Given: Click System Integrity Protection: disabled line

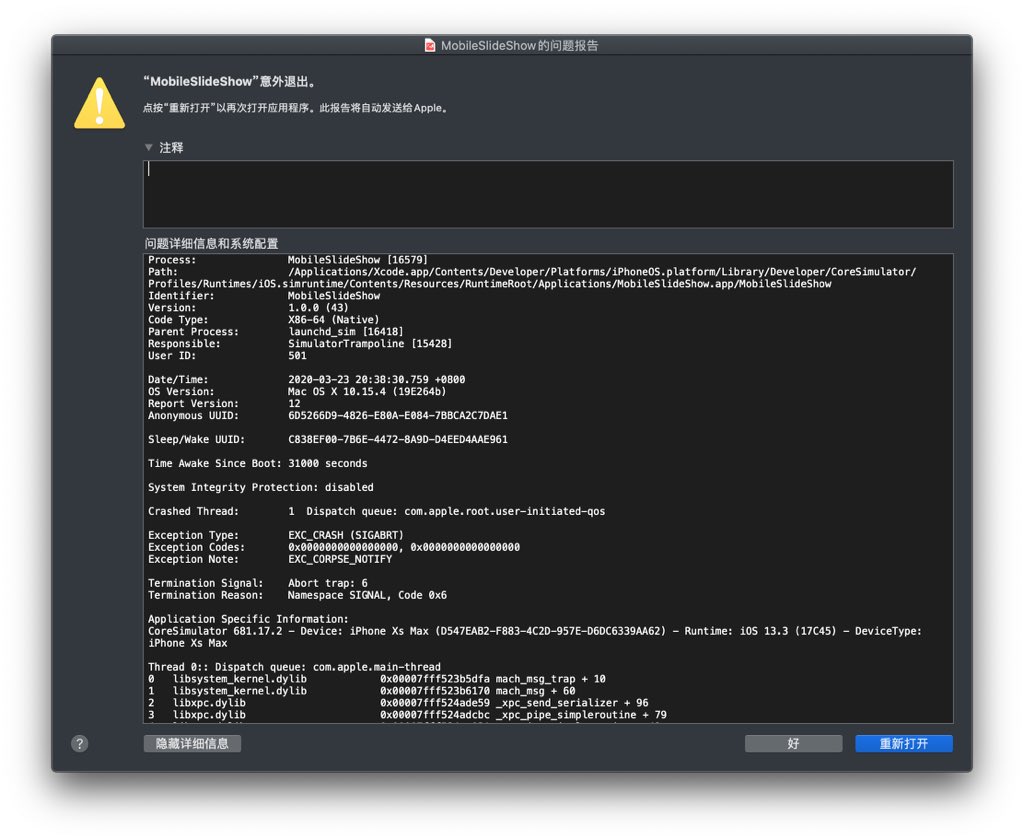Looking at the screenshot, I should (261, 487).
